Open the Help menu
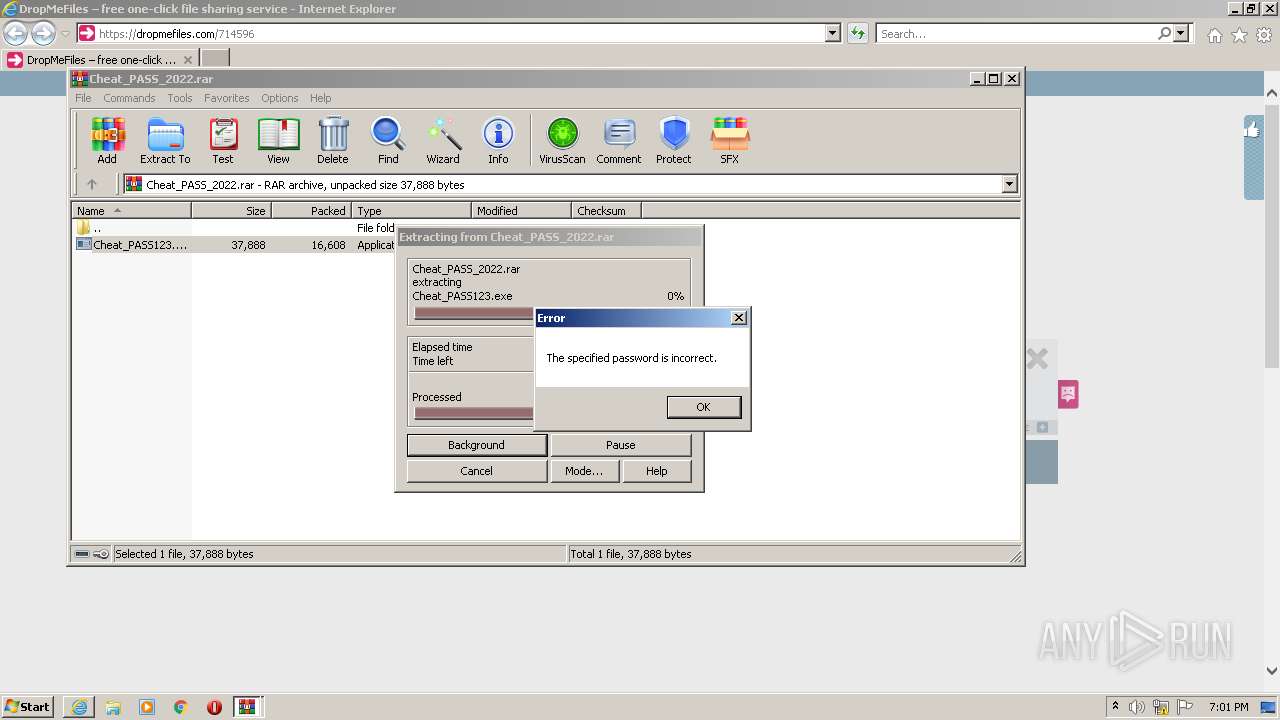The height and width of the screenshot is (720, 1280). click(320, 98)
